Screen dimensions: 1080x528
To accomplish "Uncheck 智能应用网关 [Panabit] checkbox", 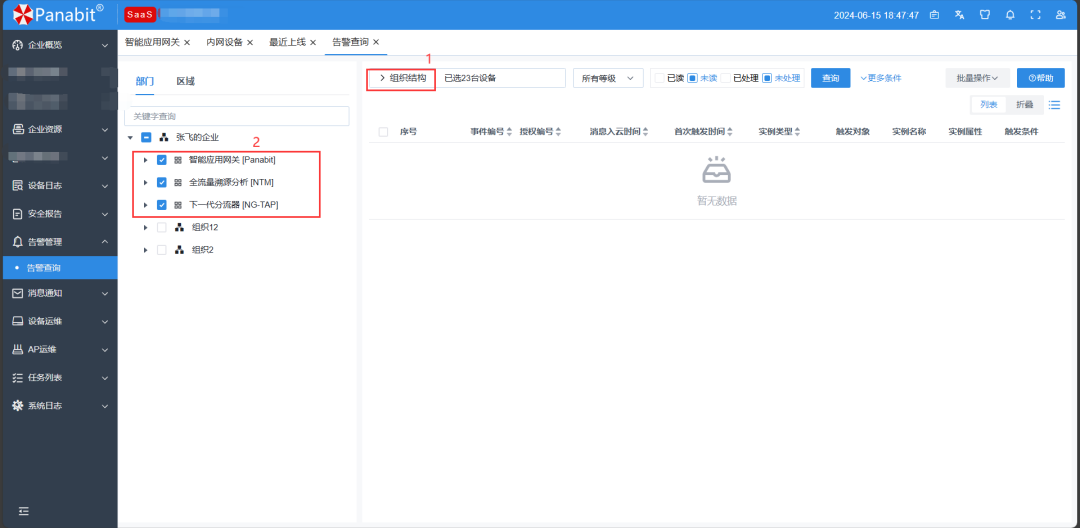I will [162, 160].
